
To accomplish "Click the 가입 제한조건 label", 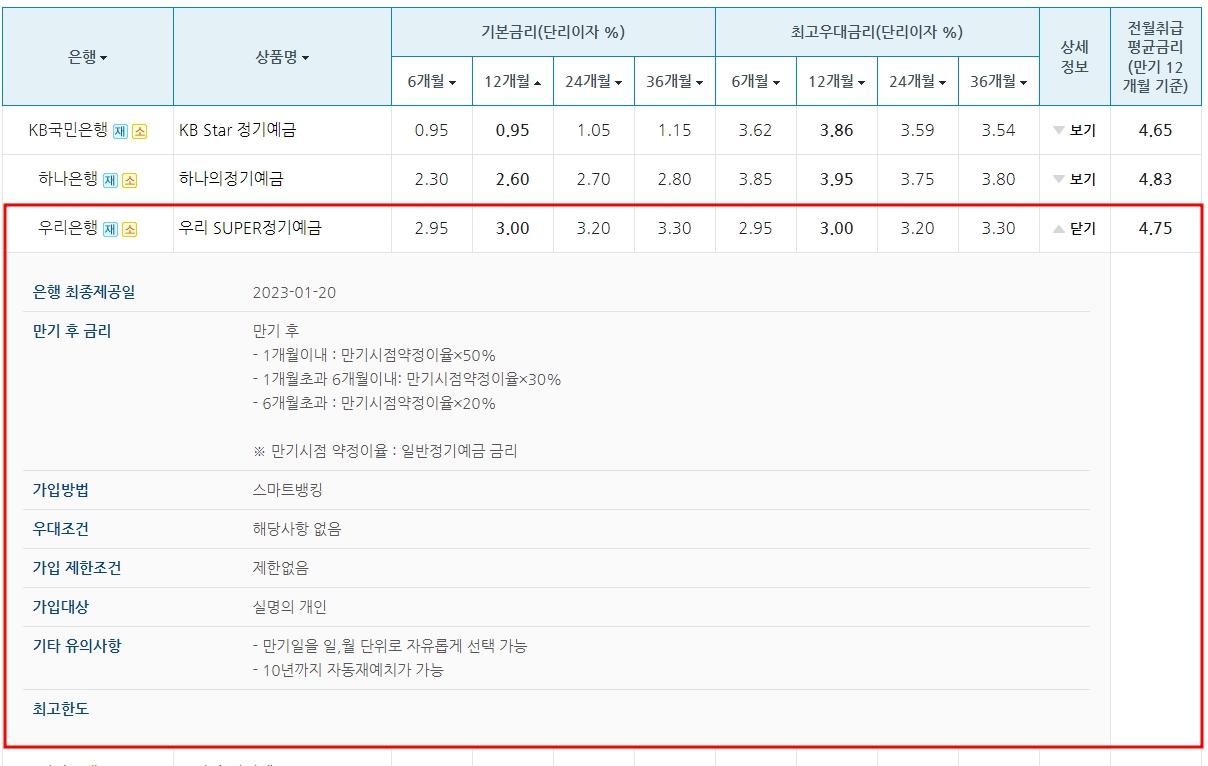I will coord(78,569).
